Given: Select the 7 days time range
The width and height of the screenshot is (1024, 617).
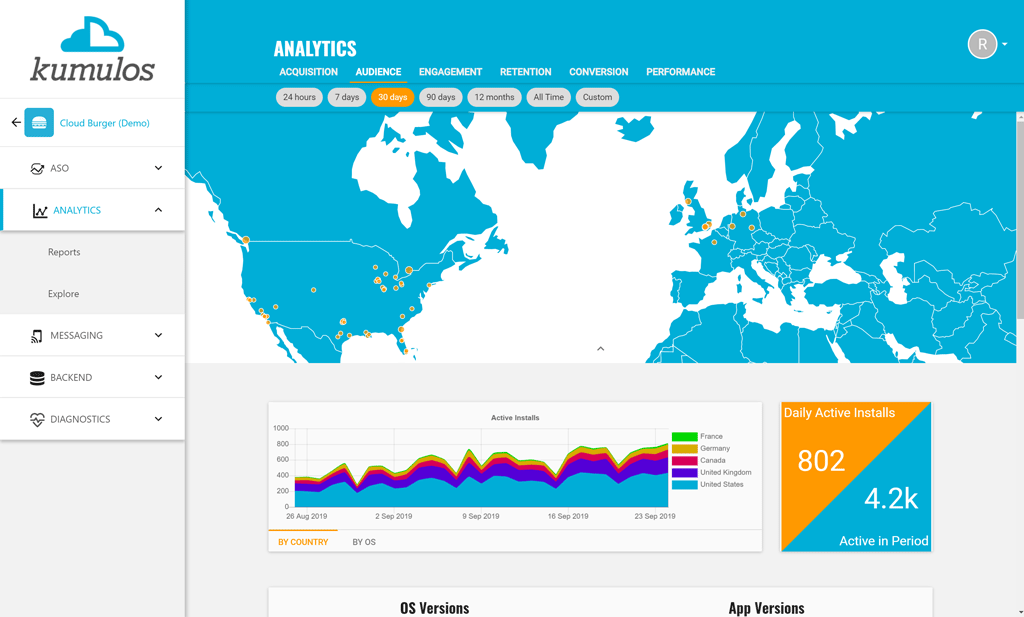Looking at the screenshot, I should (347, 97).
